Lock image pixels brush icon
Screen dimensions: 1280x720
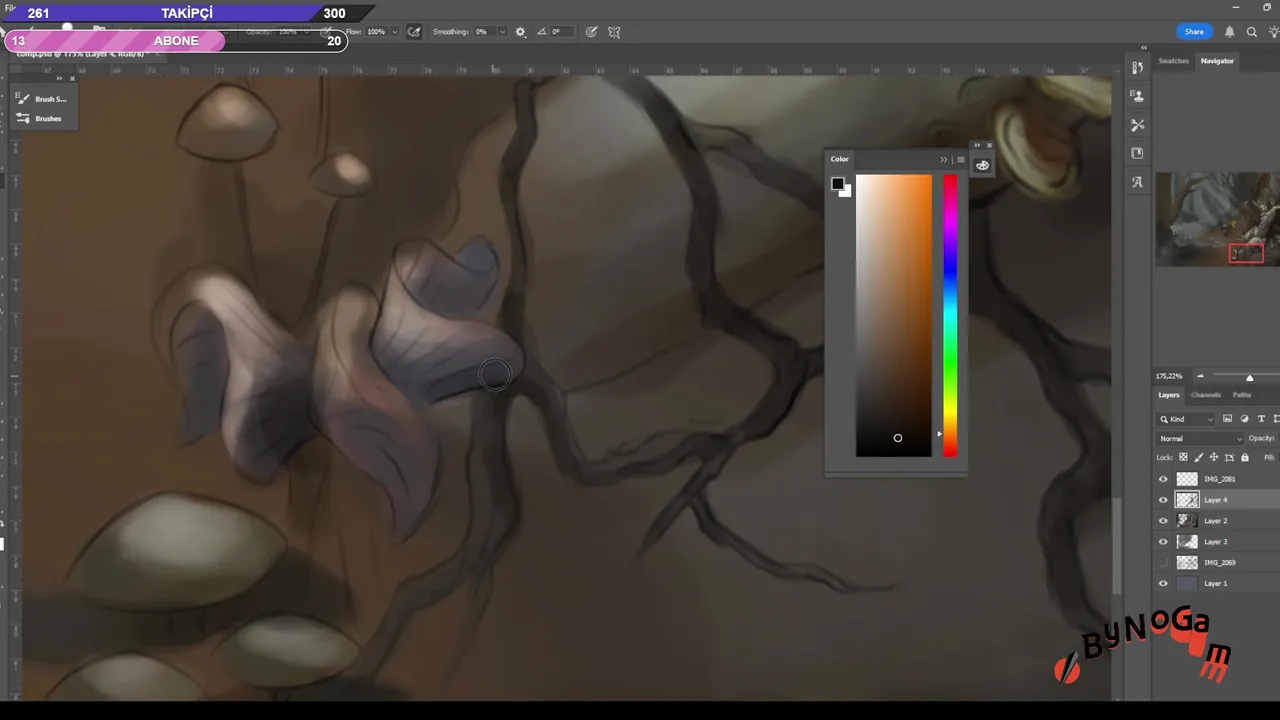pyautogui.click(x=1199, y=457)
